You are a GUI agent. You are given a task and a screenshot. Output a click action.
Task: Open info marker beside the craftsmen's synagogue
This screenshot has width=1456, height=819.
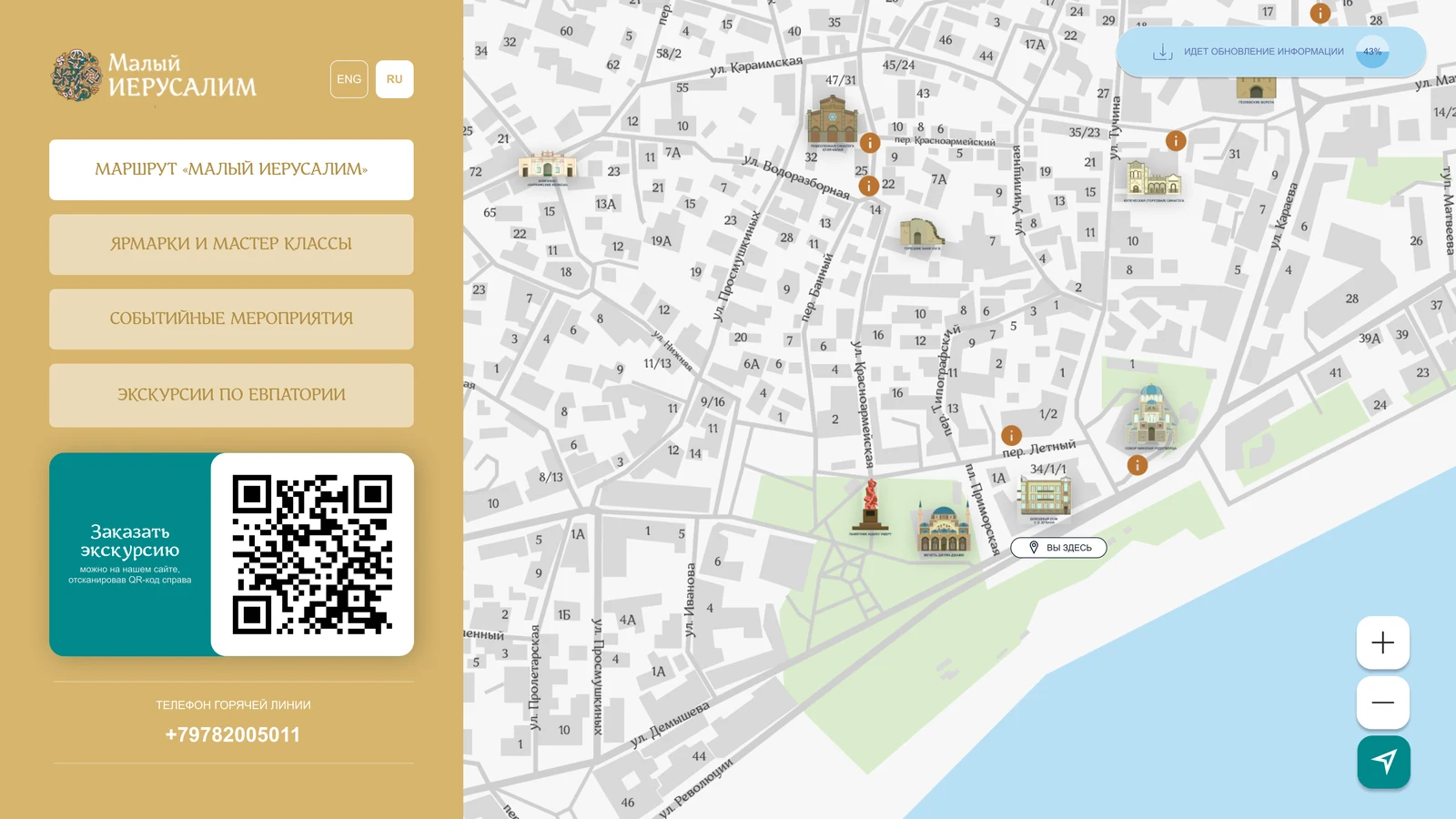pos(870,143)
